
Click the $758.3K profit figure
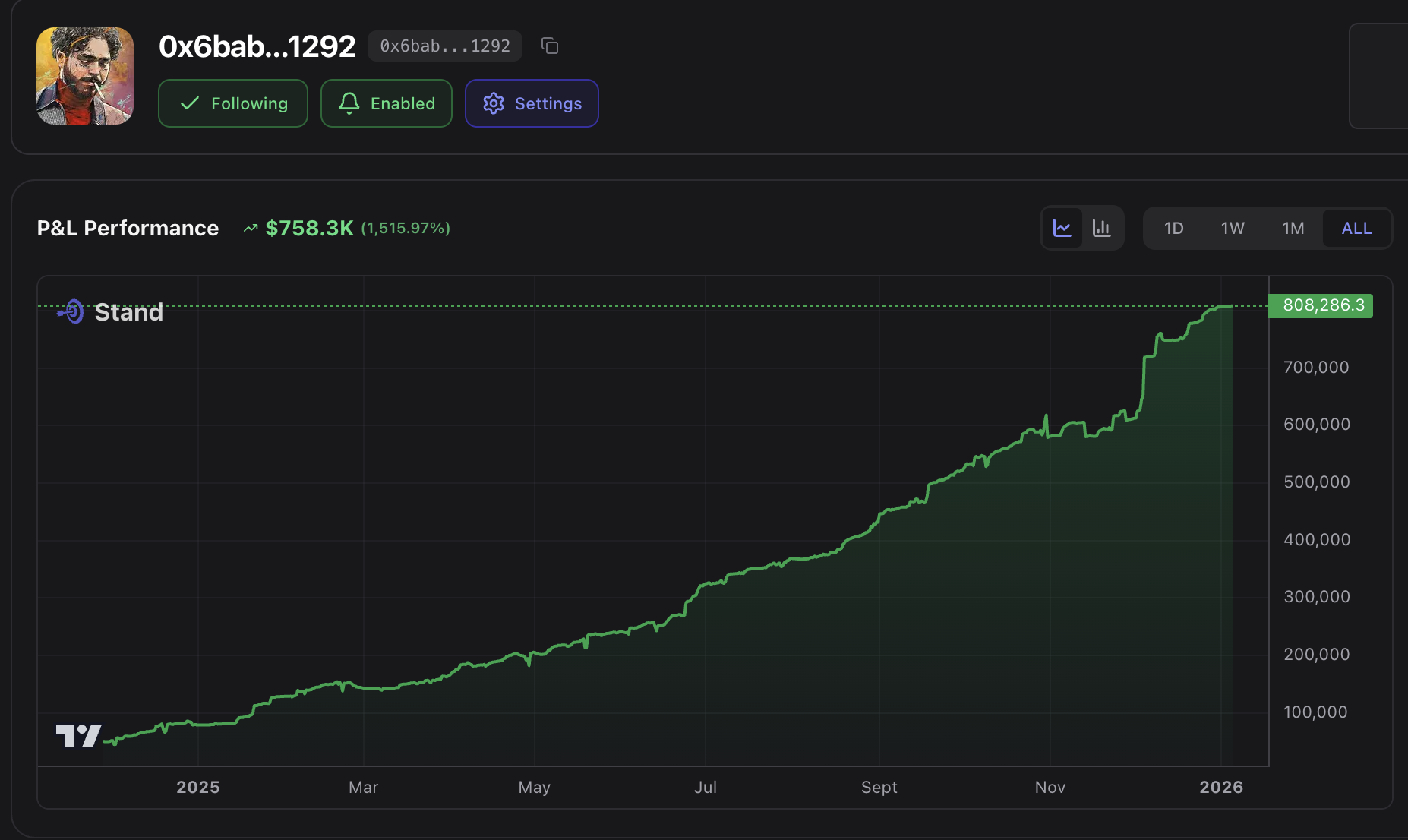(x=309, y=229)
